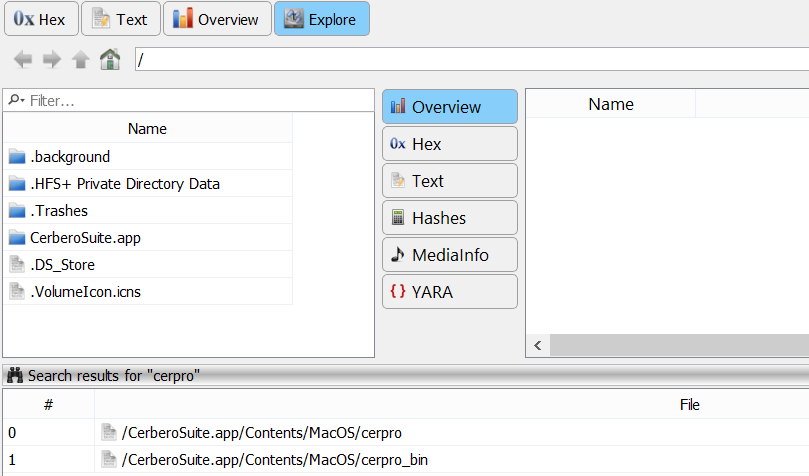The width and height of the screenshot is (809, 476).
Task: Select the .DS_Store file icon
Action: click(x=17, y=265)
